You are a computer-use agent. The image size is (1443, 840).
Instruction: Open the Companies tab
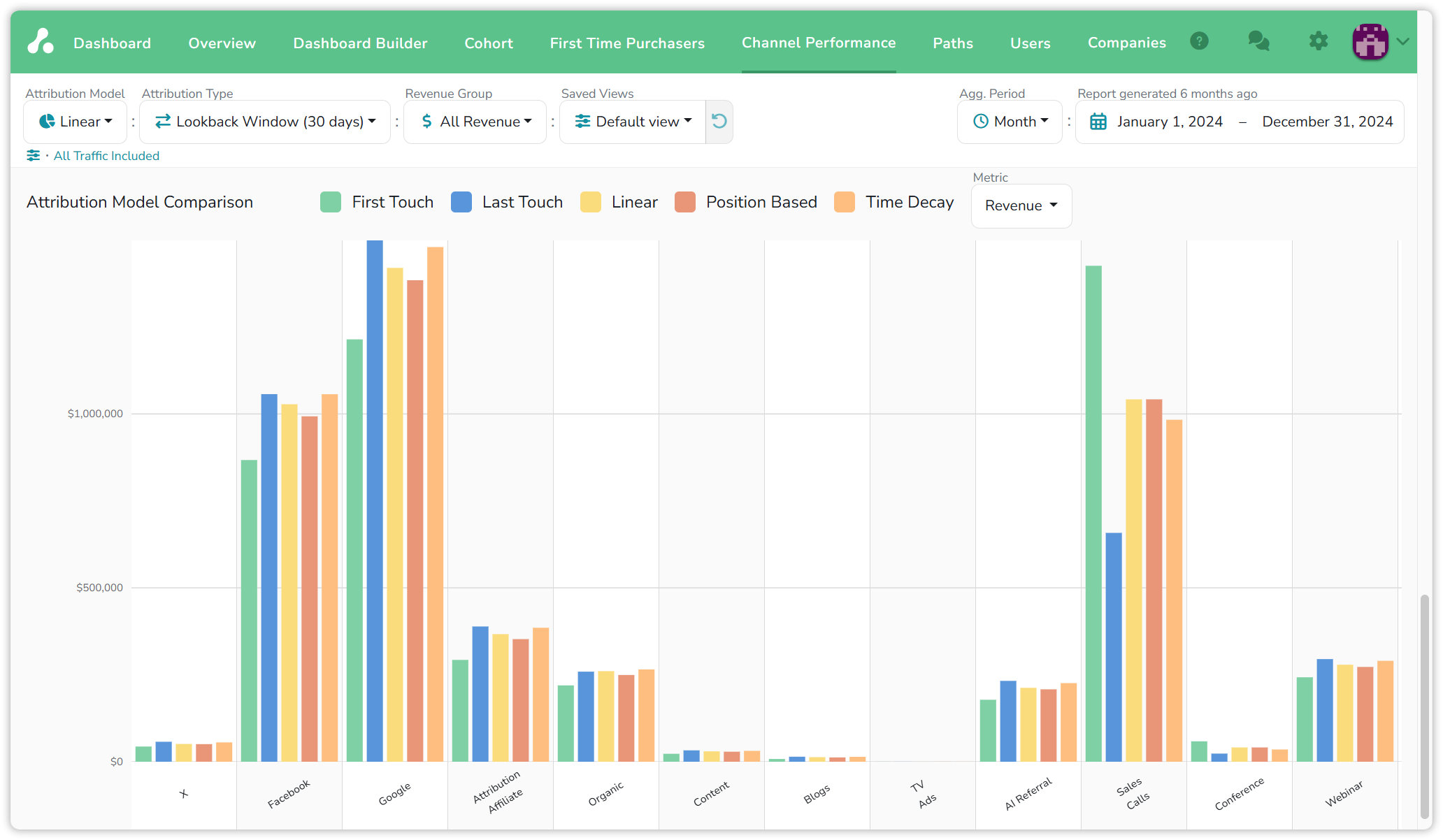(1127, 43)
